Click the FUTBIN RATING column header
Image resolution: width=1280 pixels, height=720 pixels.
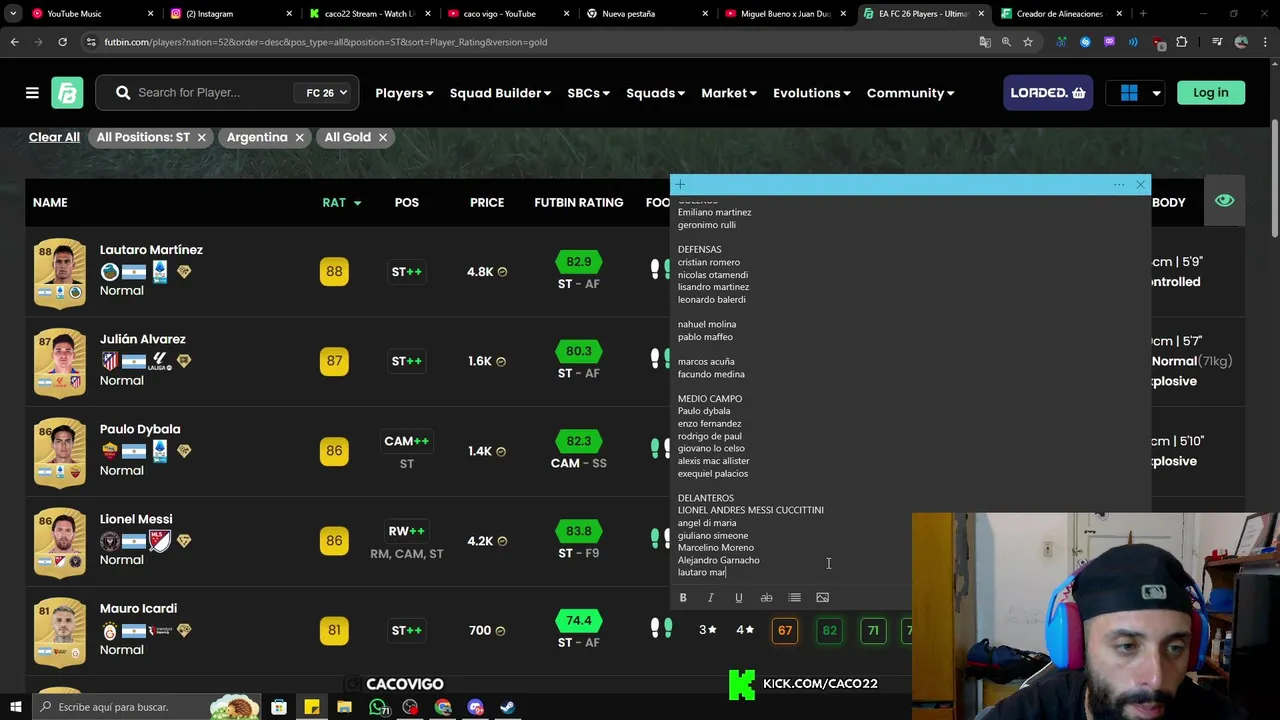click(x=578, y=203)
